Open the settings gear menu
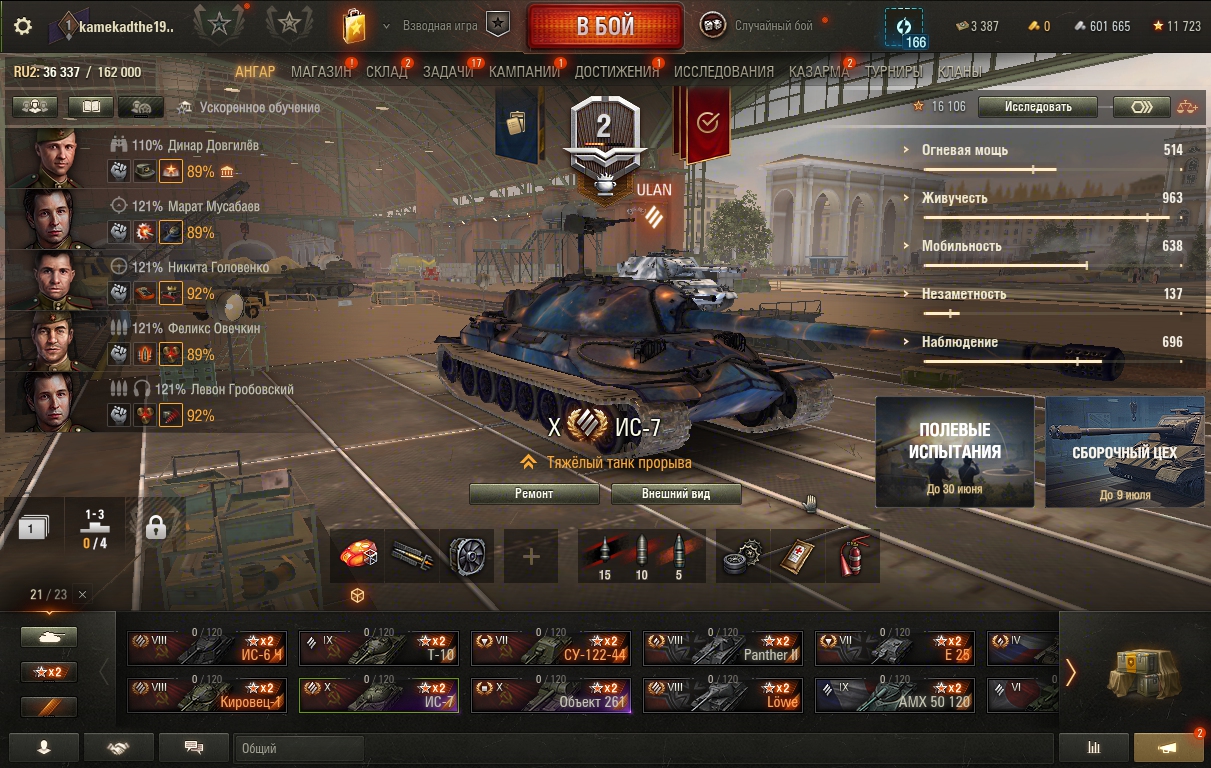This screenshot has width=1211, height=768. point(23,26)
